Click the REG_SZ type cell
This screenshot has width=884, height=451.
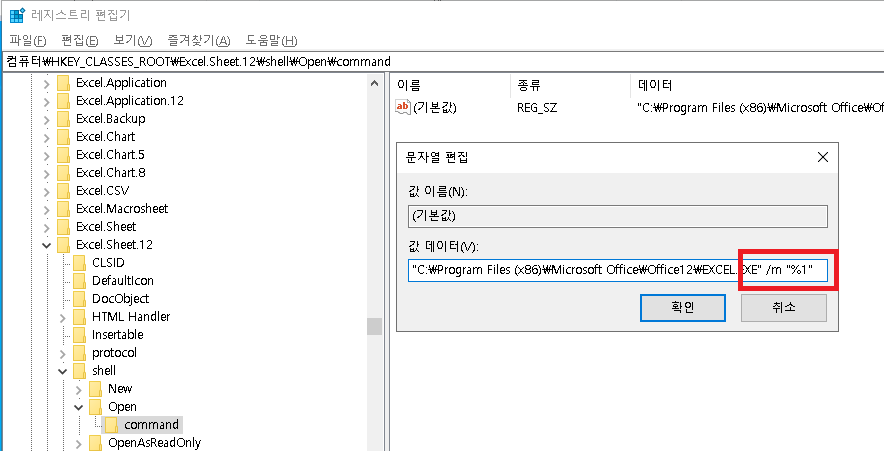point(536,108)
